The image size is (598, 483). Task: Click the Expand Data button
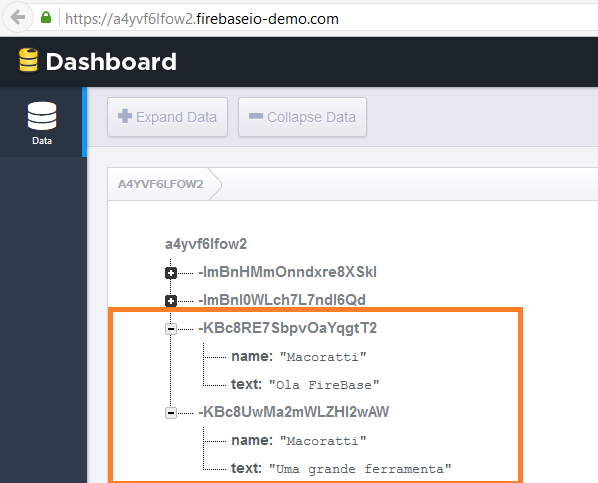pos(167,117)
